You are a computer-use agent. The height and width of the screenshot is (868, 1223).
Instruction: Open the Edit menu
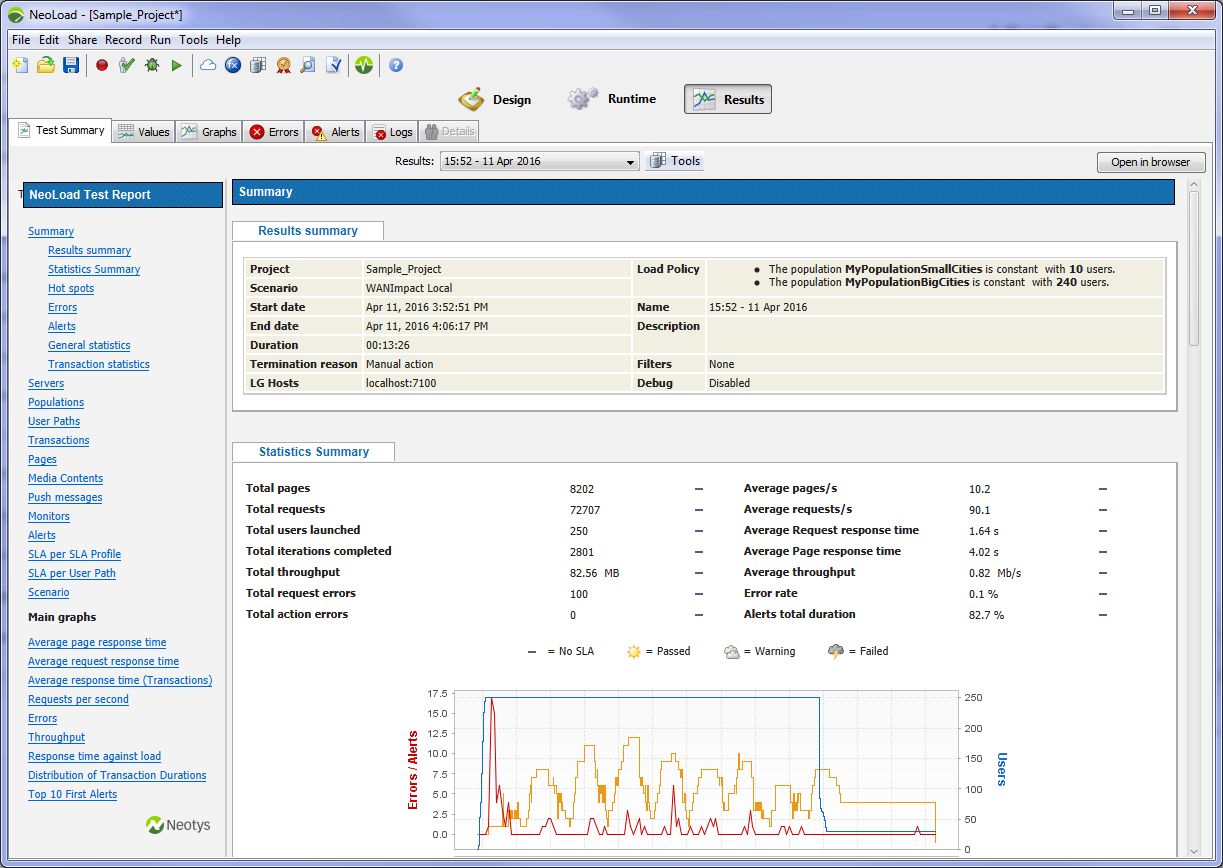(x=49, y=40)
